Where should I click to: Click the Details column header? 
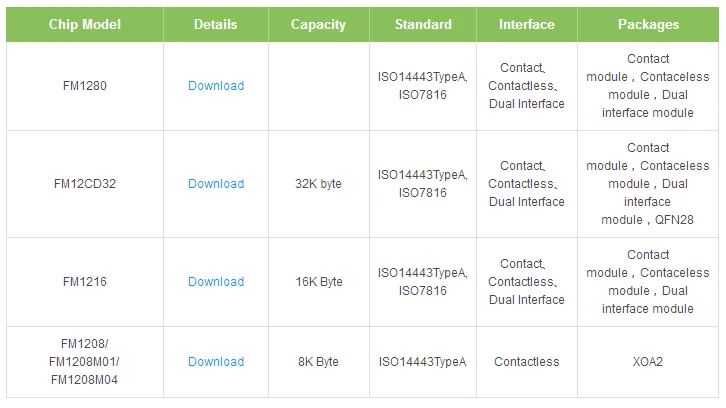click(216, 25)
